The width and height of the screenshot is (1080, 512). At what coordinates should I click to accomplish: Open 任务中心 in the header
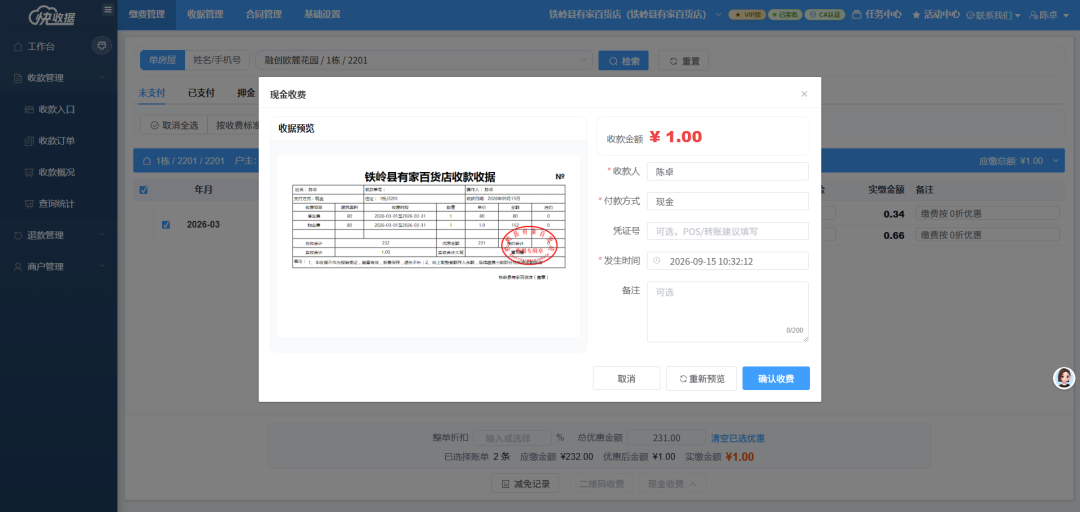876,14
